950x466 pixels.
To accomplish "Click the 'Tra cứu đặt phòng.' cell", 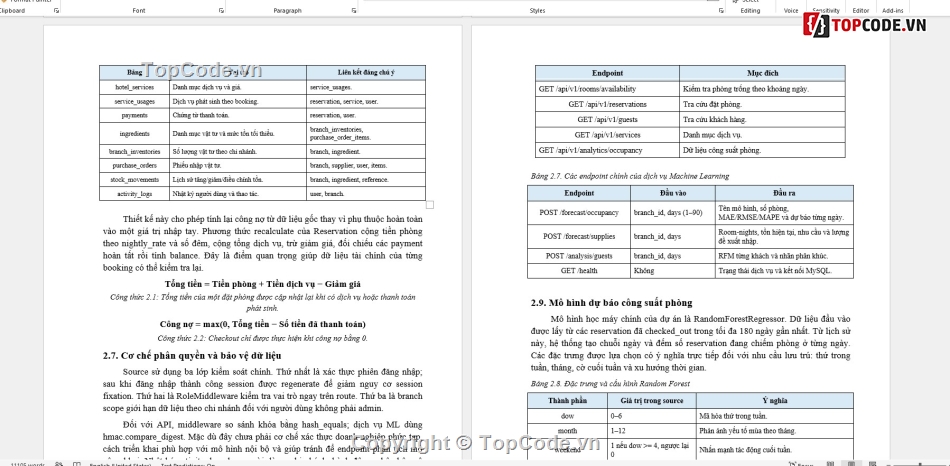I will [x=762, y=104].
